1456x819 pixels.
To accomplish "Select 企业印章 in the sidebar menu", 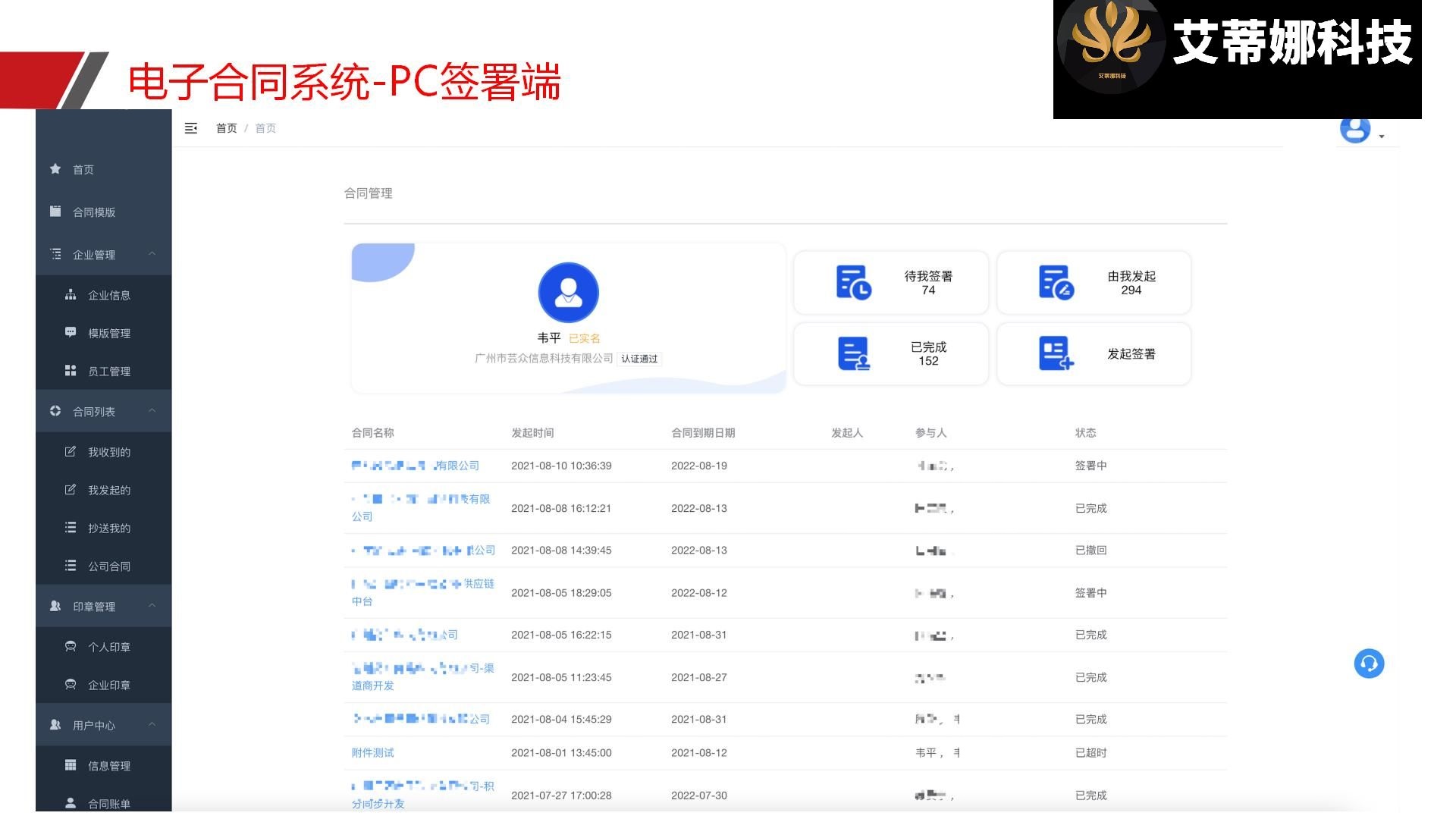I will (108, 685).
